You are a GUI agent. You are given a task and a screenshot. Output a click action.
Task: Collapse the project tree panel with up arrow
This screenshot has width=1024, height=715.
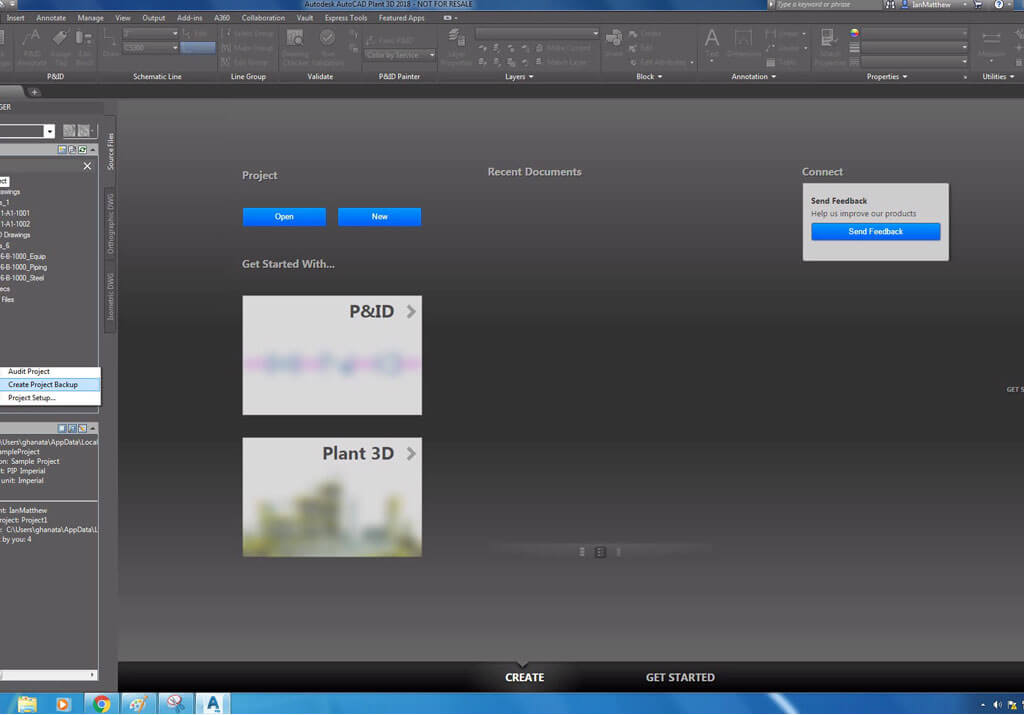click(93, 150)
